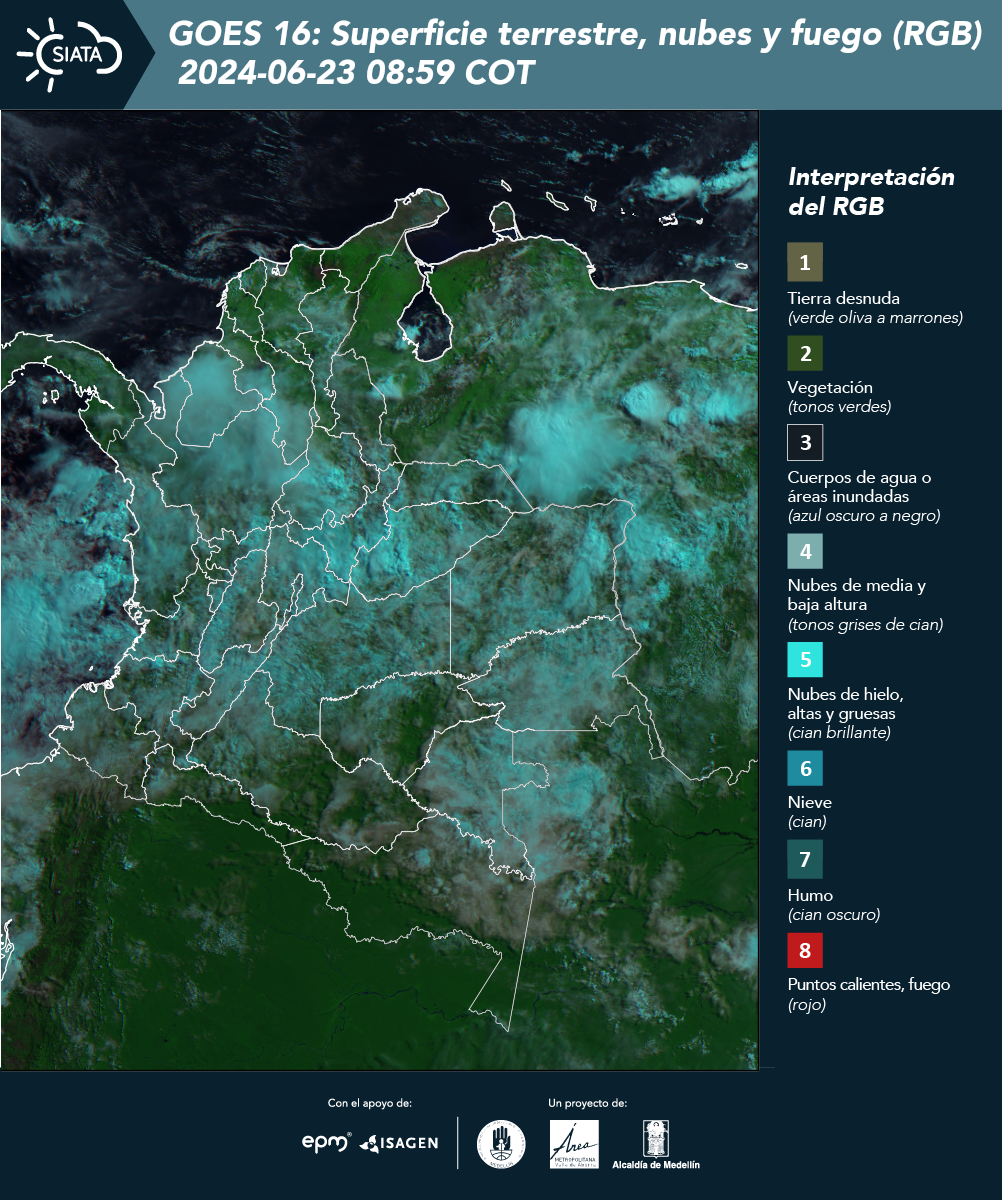Click the "Tierra desnuda" label
This screenshot has width=1002, height=1200.
click(844, 298)
